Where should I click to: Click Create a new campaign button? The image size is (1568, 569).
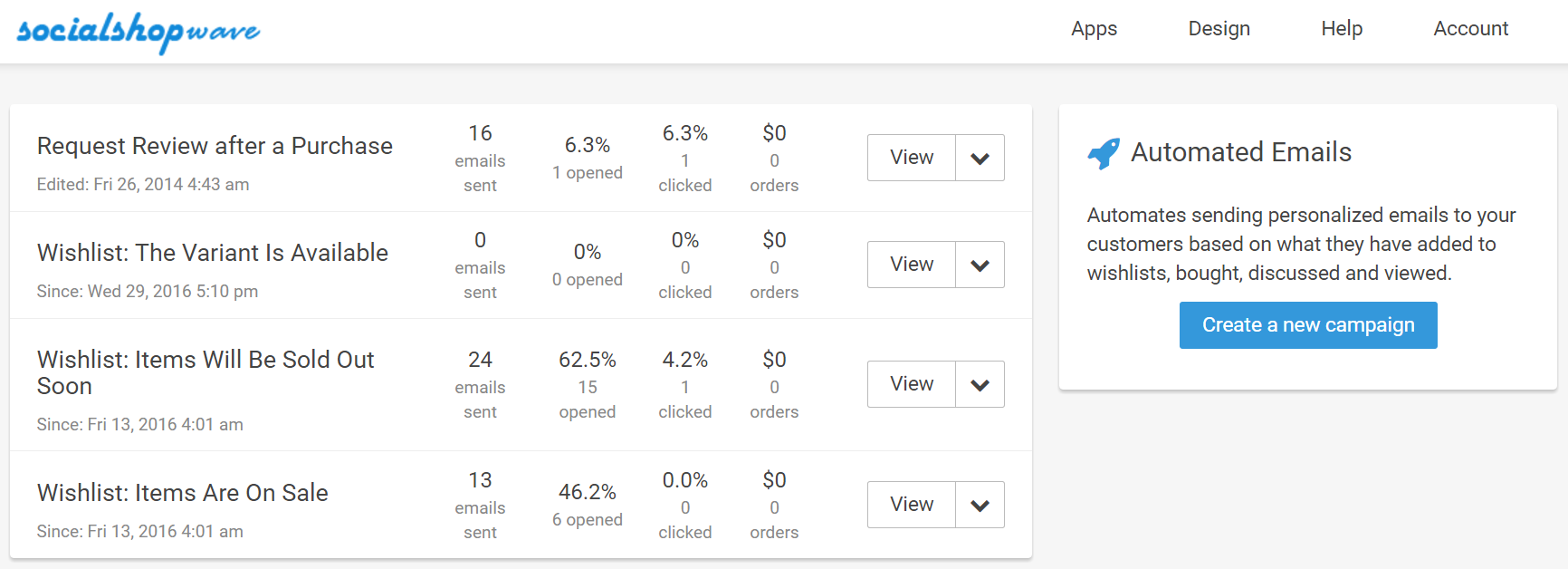point(1308,325)
